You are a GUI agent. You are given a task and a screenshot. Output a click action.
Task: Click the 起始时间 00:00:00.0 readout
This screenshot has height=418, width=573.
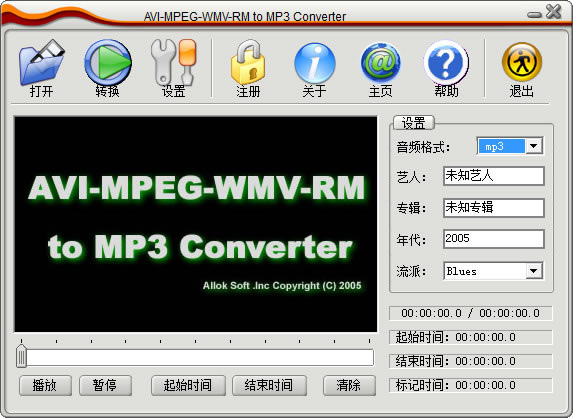470,337
